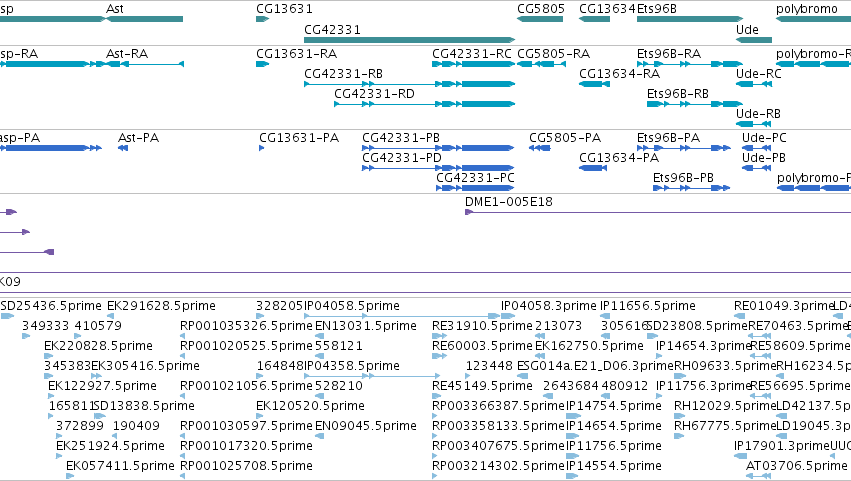Viewport: 851px width, 481px height.
Task: Select EST RE45149.5prime
Action: pos(482,386)
